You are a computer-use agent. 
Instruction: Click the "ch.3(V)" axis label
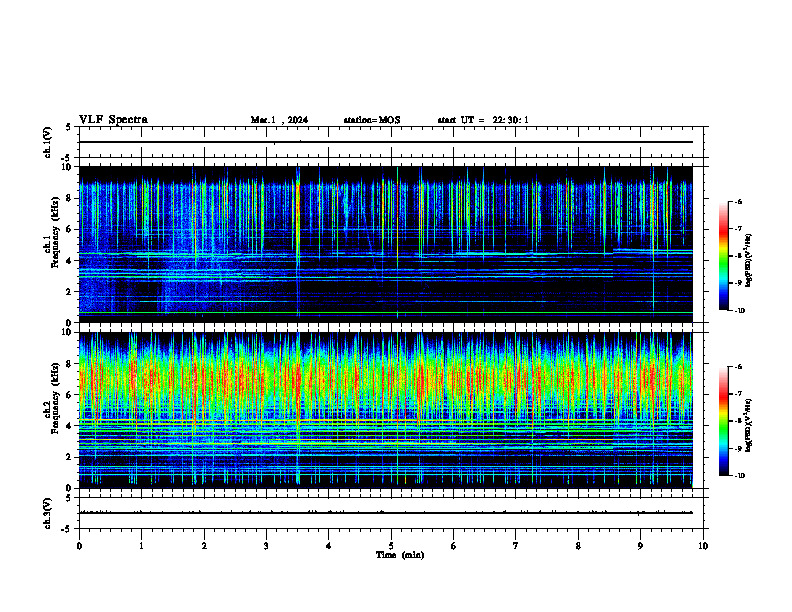47,513
